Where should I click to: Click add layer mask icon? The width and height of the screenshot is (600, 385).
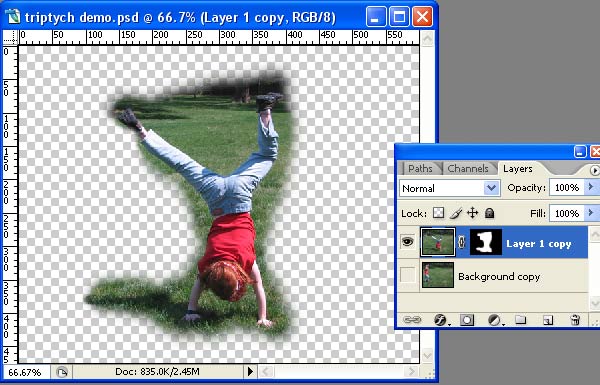coord(467,320)
